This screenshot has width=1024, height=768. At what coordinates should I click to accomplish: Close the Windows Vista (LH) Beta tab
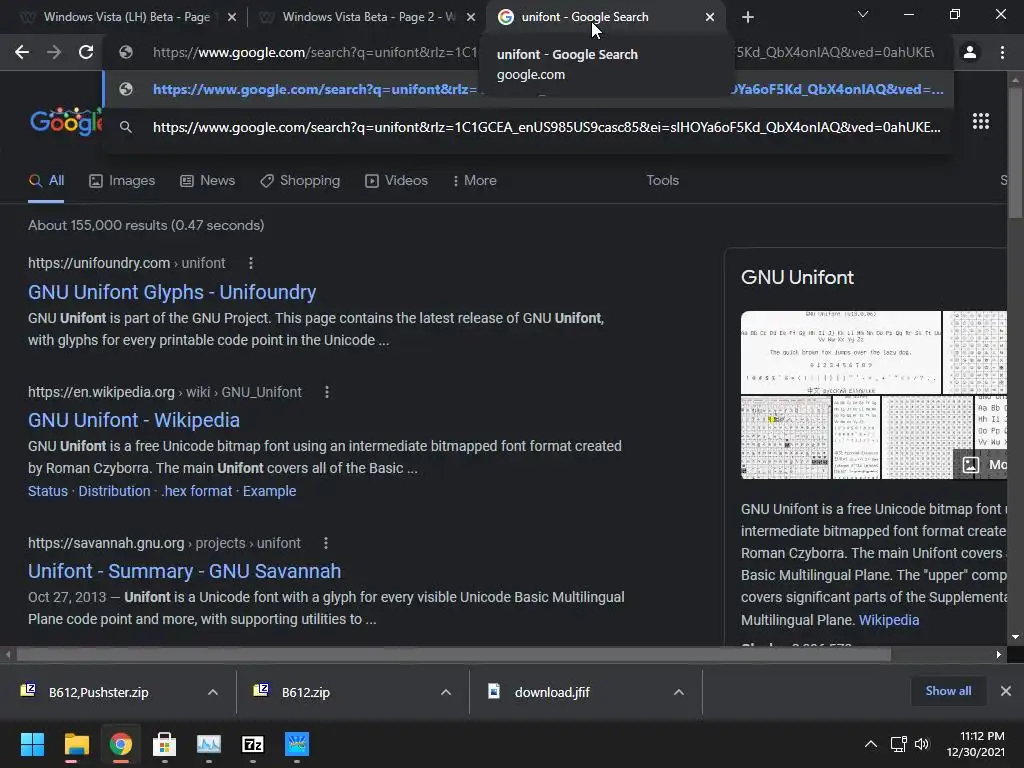[232, 17]
